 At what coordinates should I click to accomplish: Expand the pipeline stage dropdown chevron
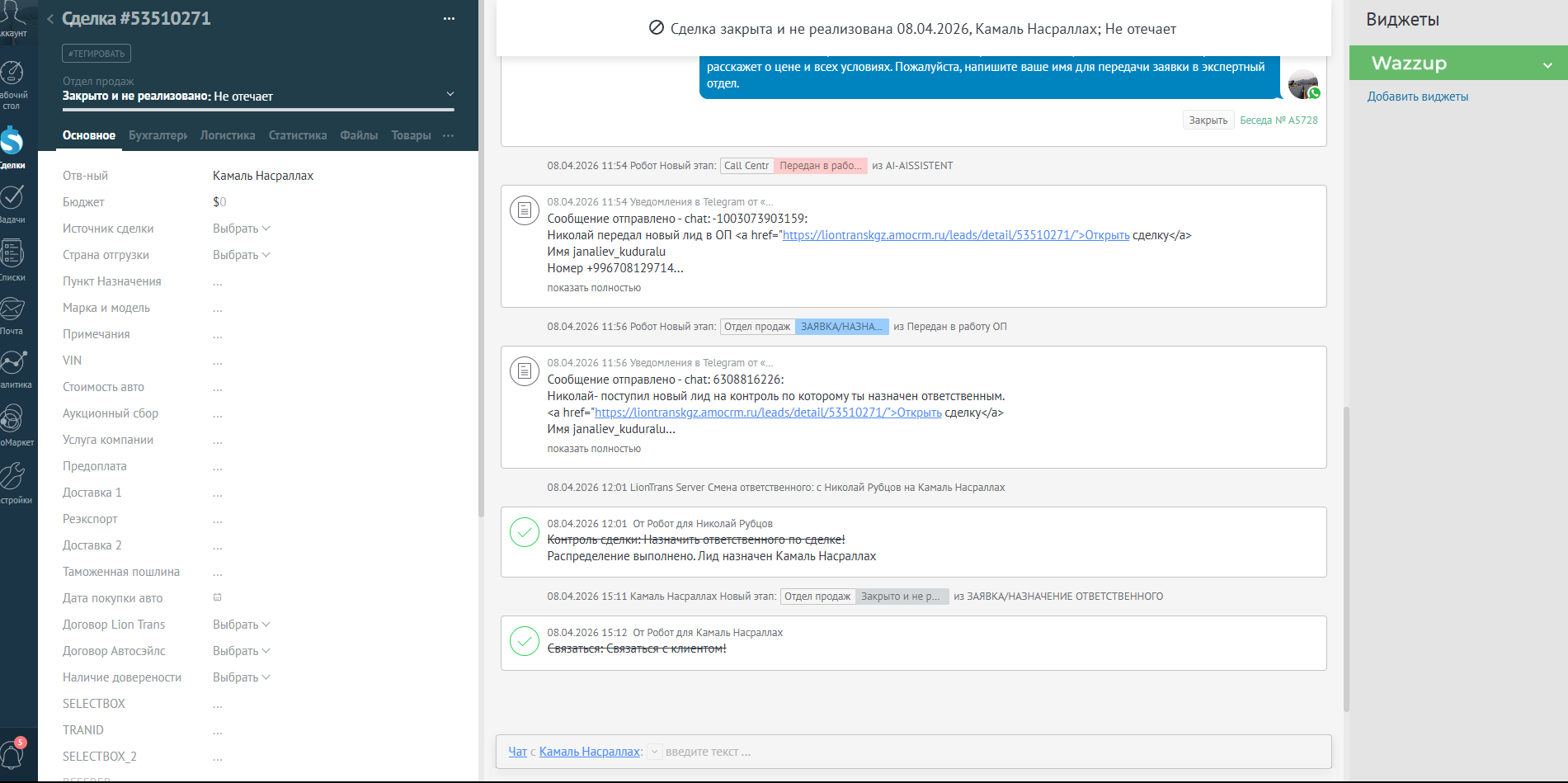(450, 94)
